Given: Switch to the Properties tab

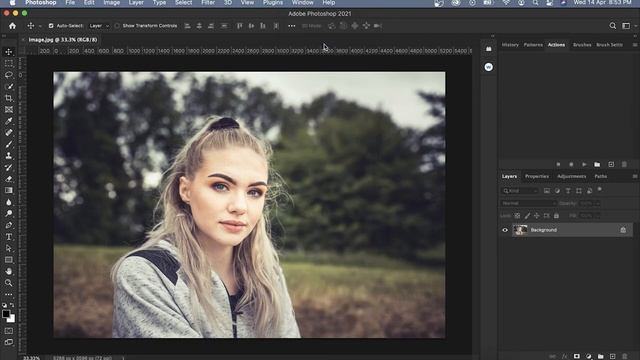Looking at the screenshot, I should click(x=537, y=176).
